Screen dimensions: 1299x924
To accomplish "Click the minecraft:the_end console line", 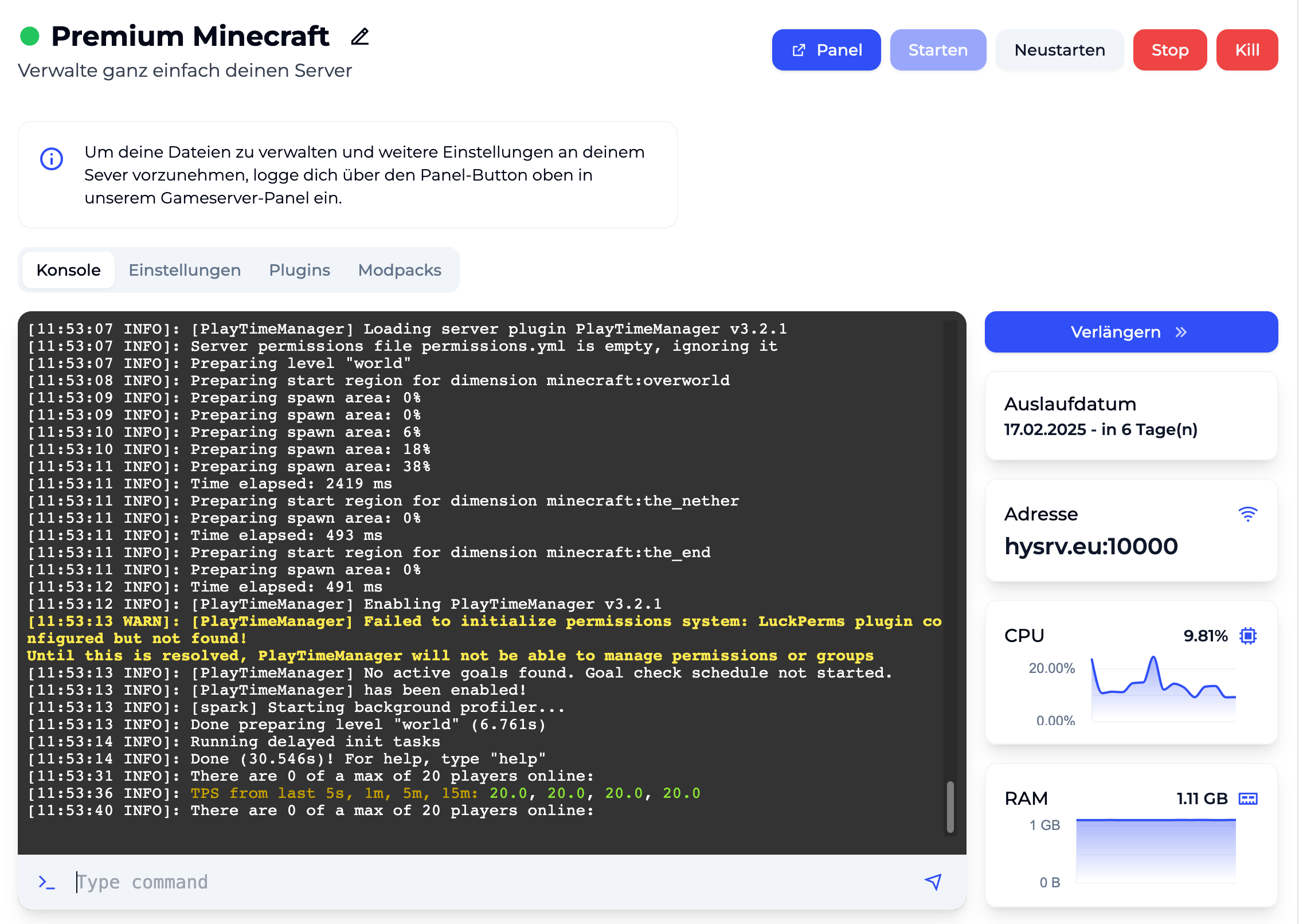I will pyautogui.click(x=369, y=553).
